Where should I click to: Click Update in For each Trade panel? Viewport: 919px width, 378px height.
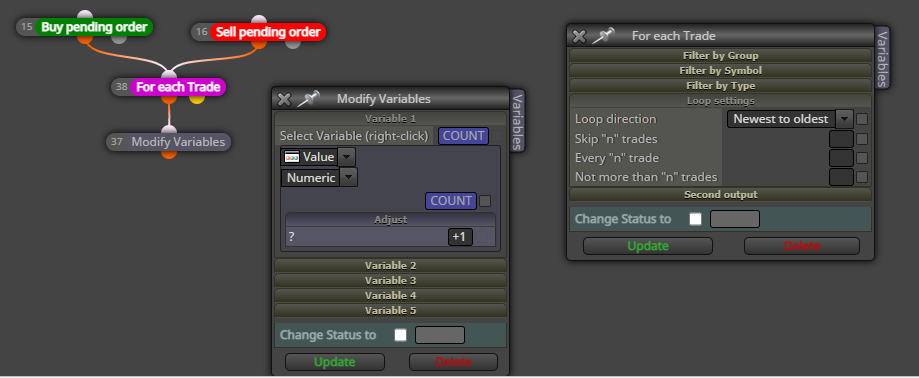click(x=648, y=246)
